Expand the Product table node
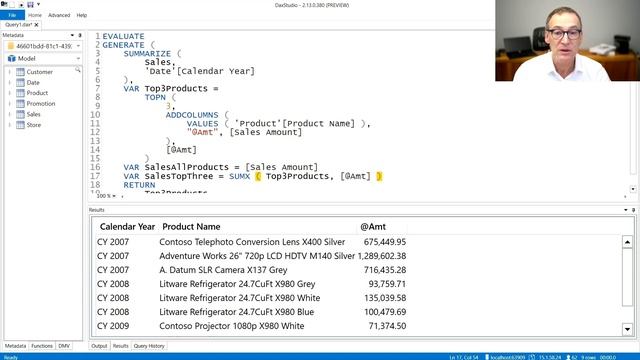The image size is (640, 360). [10, 93]
